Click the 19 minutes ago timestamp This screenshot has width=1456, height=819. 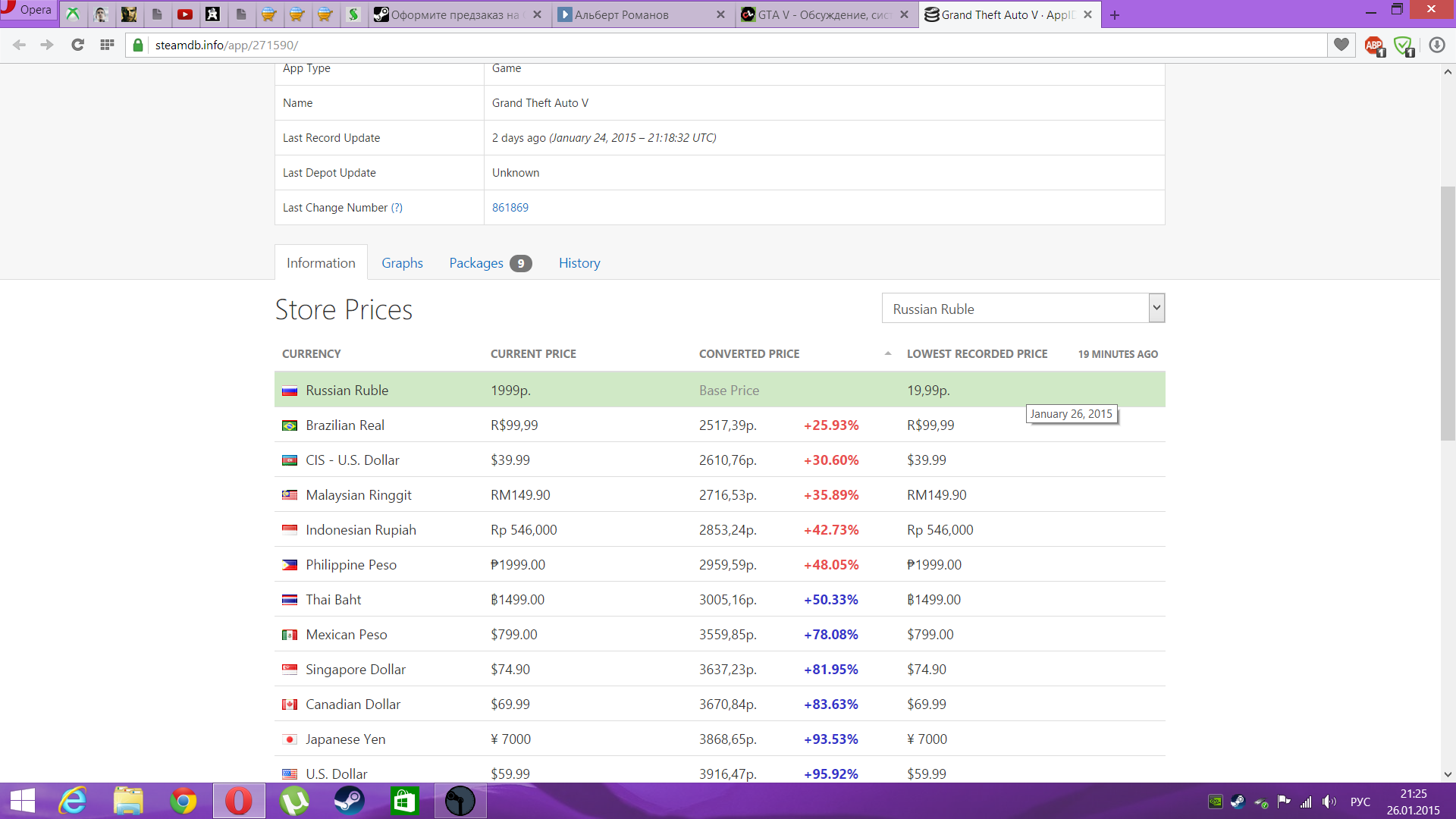pos(1118,354)
